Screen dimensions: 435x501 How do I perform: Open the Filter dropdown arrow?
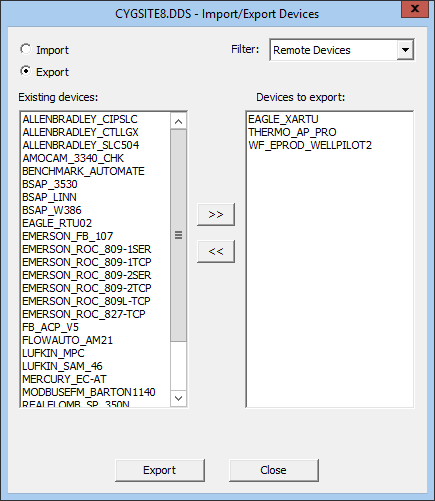point(405,50)
